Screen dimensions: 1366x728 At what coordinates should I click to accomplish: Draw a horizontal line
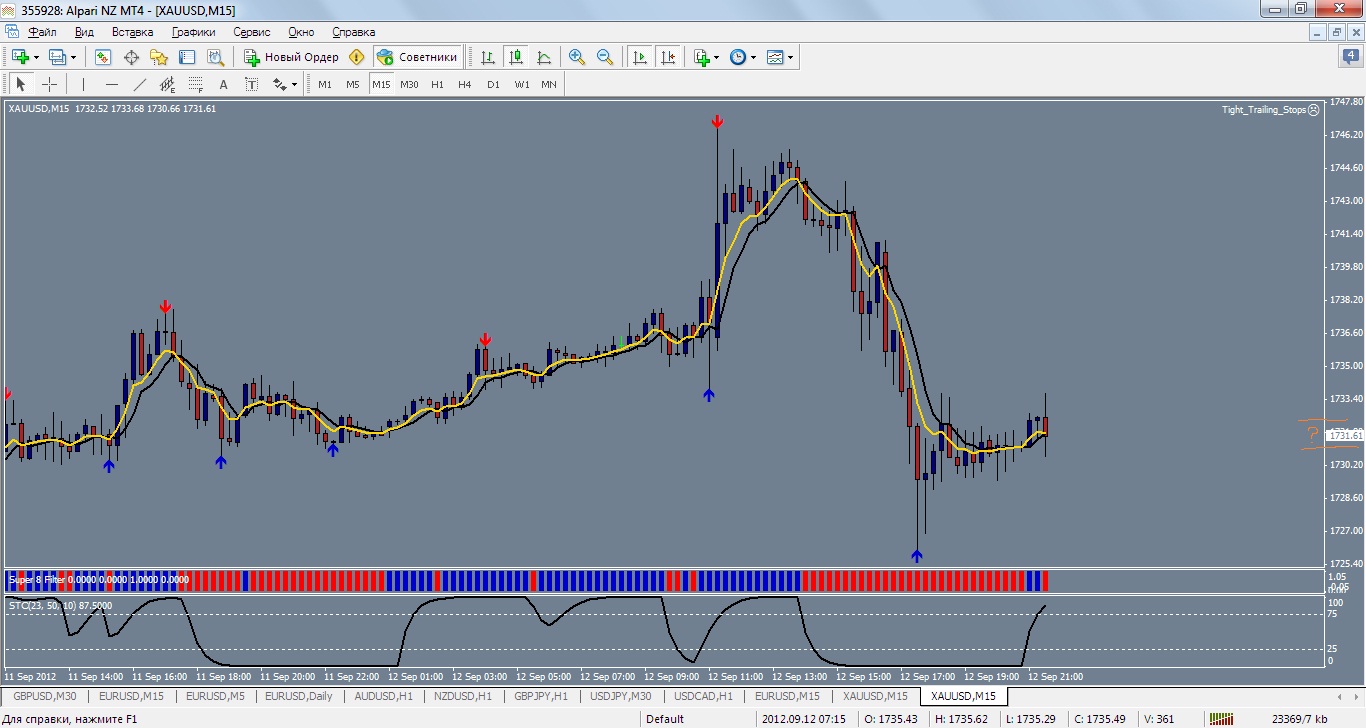coord(111,84)
